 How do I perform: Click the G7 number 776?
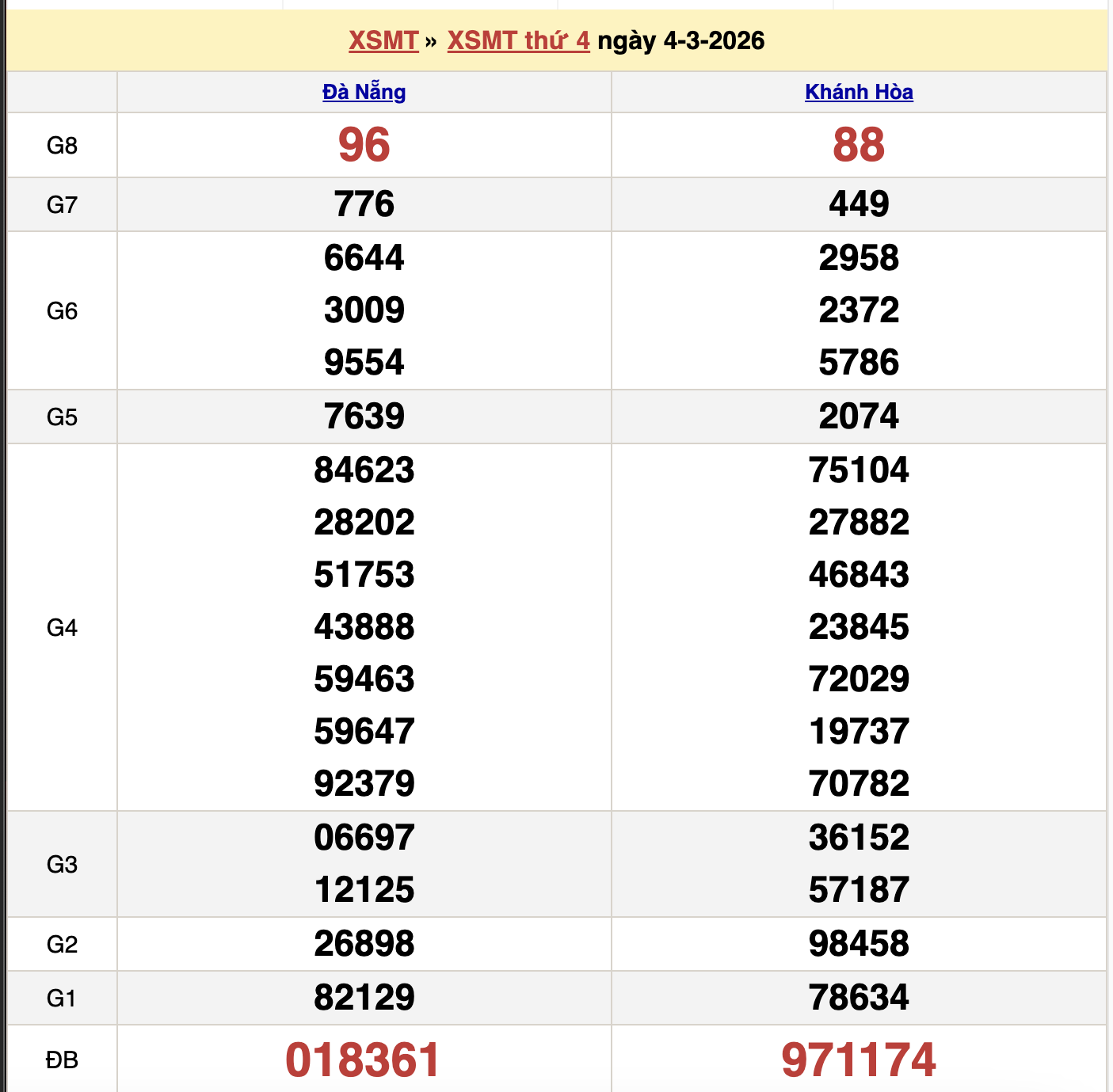point(364,204)
